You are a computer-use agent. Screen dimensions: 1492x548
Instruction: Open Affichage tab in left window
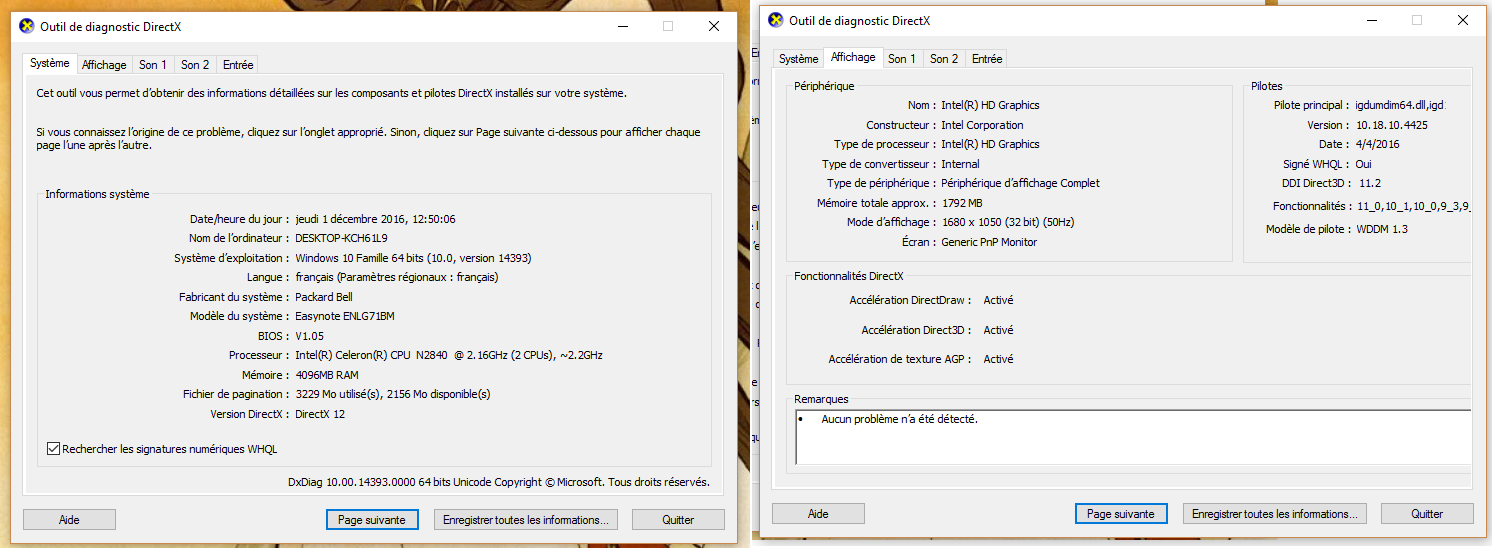104,65
